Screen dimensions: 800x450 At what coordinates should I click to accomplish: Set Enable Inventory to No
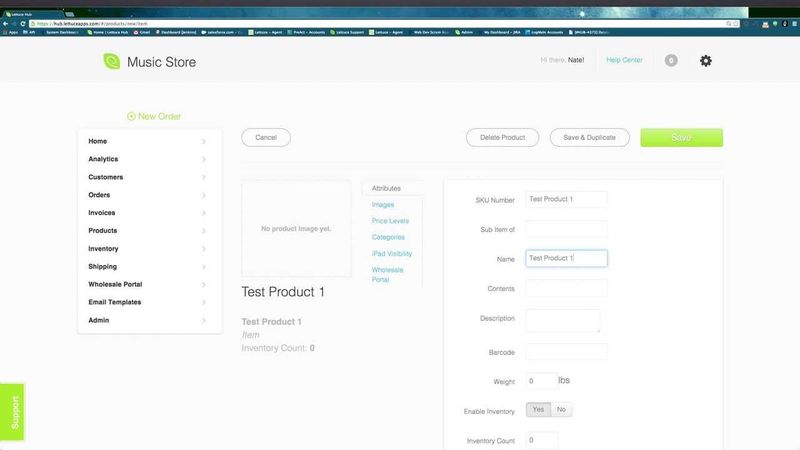561,410
